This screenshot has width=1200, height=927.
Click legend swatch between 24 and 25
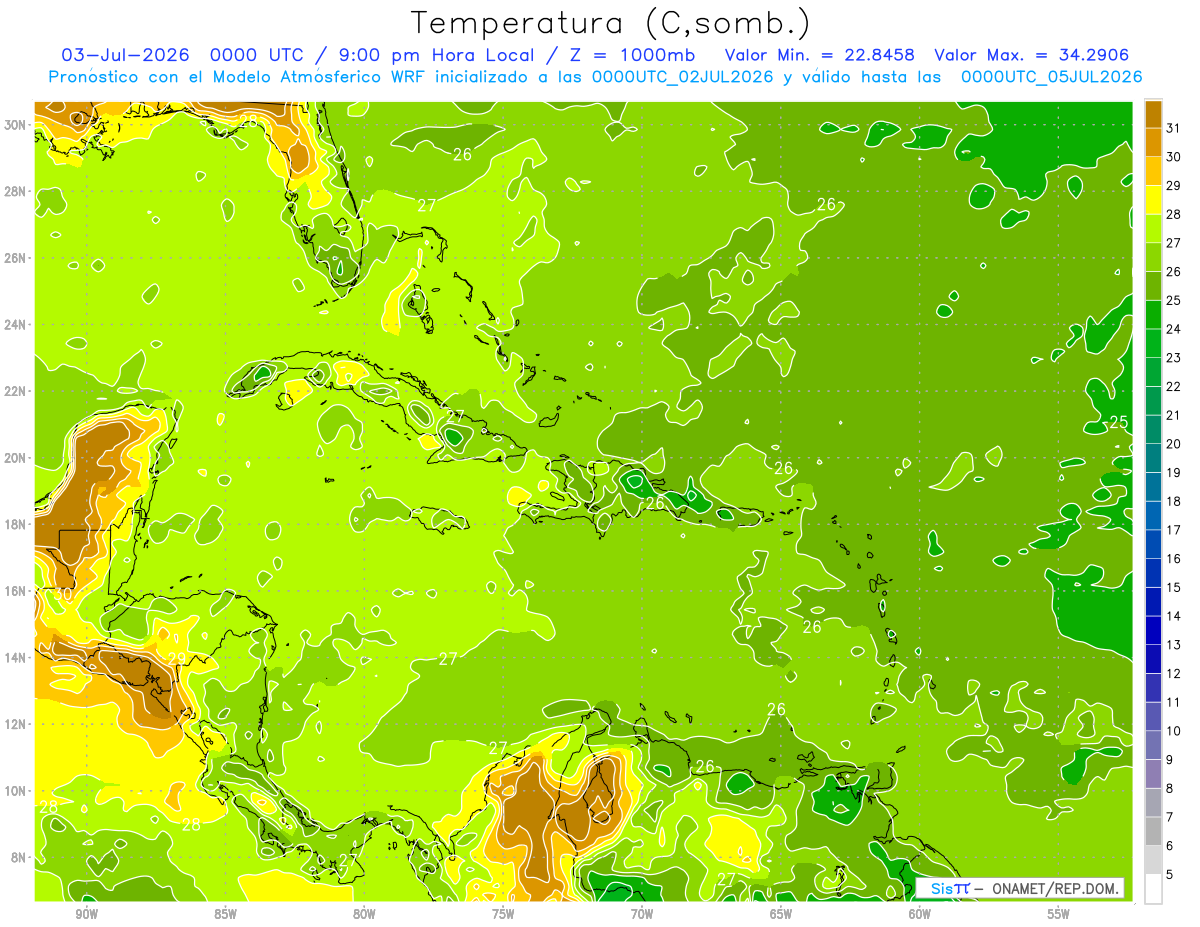tap(1153, 314)
